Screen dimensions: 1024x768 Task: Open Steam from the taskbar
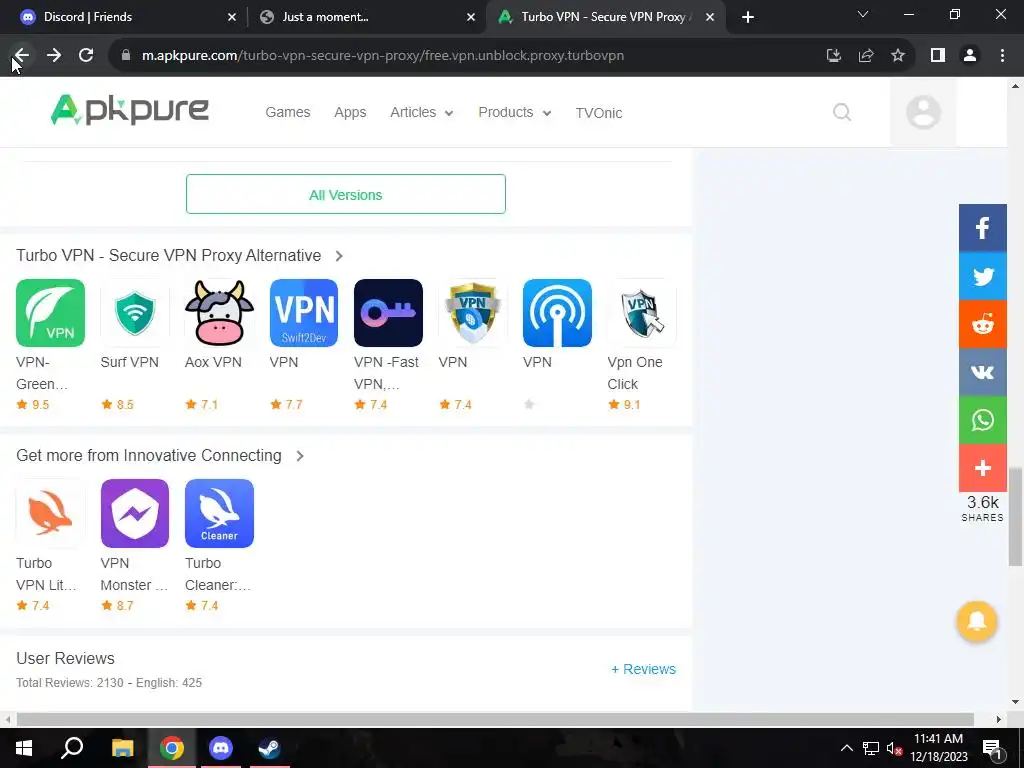[x=269, y=748]
